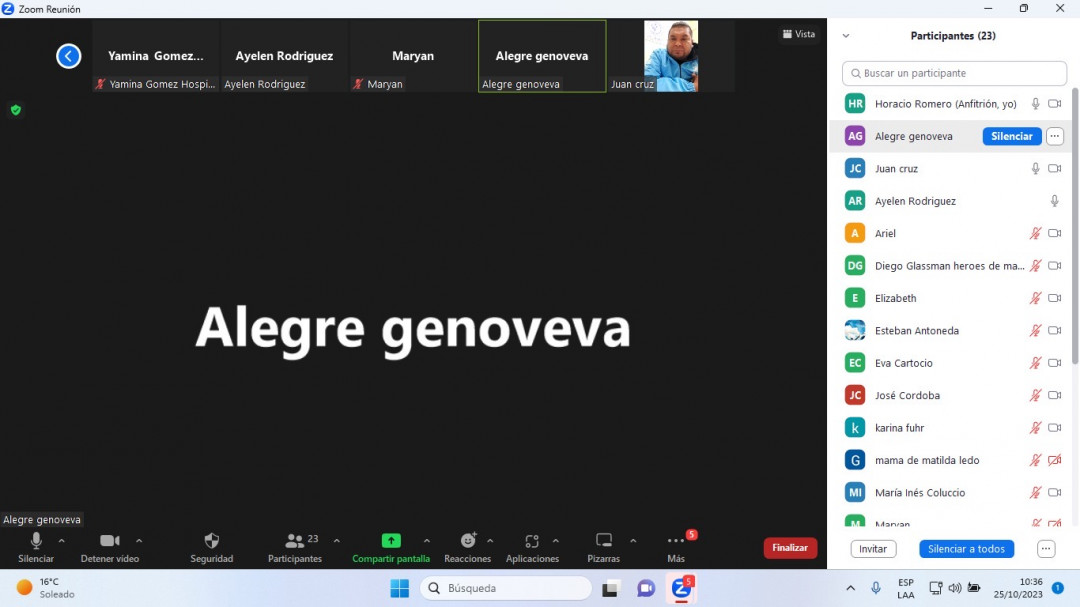Toggle the Participantes panel in toolbar
Image resolution: width=1080 pixels, height=607 pixels.
coord(295,548)
